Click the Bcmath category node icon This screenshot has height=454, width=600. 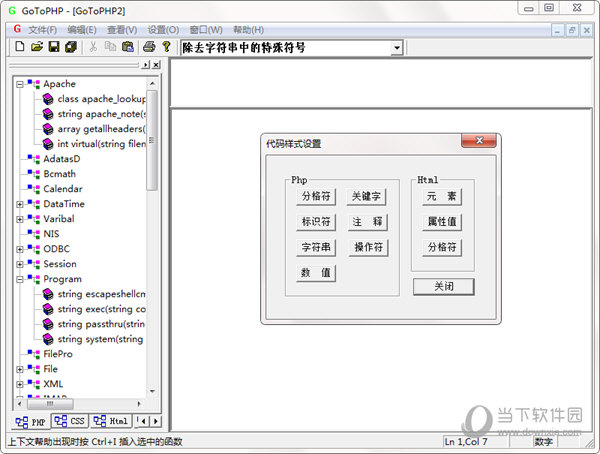tap(34, 174)
